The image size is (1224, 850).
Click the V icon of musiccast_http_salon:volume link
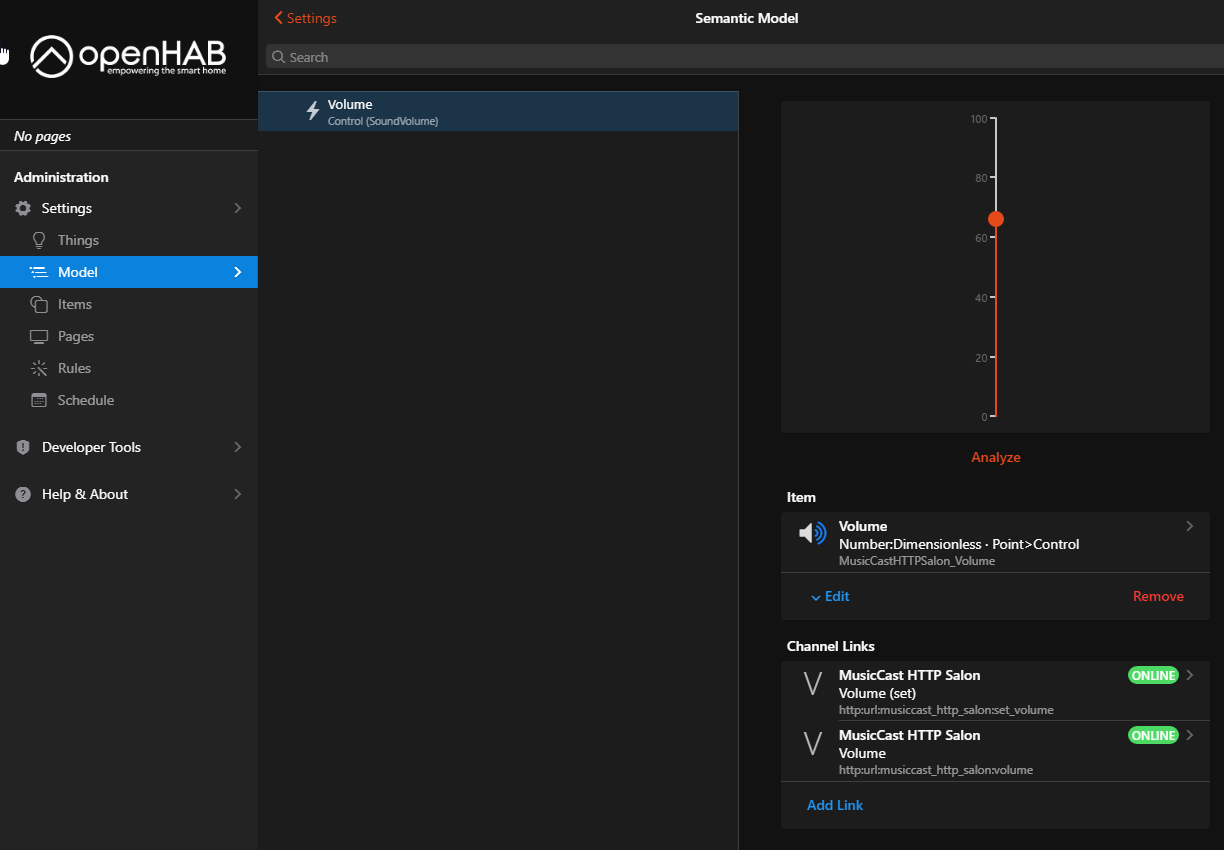(x=813, y=744)
